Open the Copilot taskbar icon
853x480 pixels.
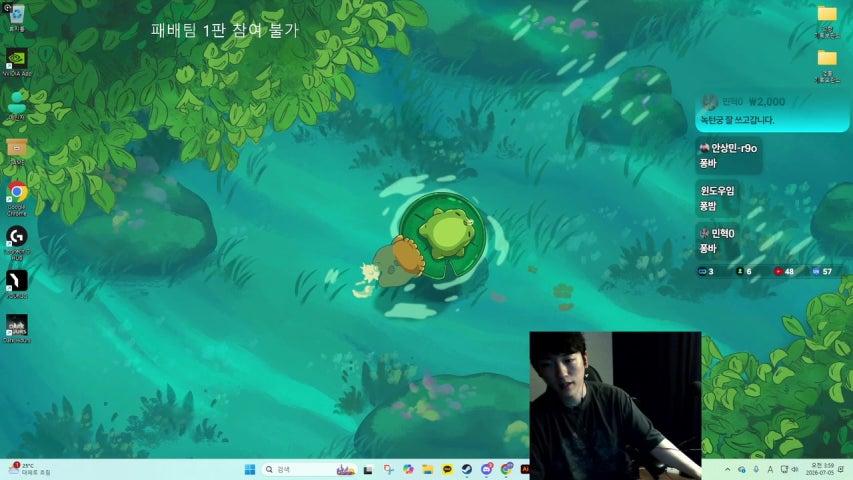[x=408, y=469]
